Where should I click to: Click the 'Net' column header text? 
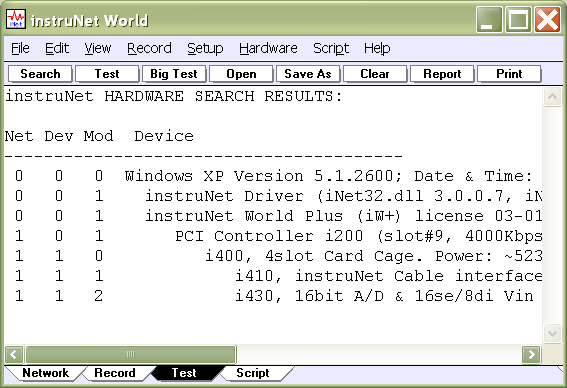[x=19, y=136]
